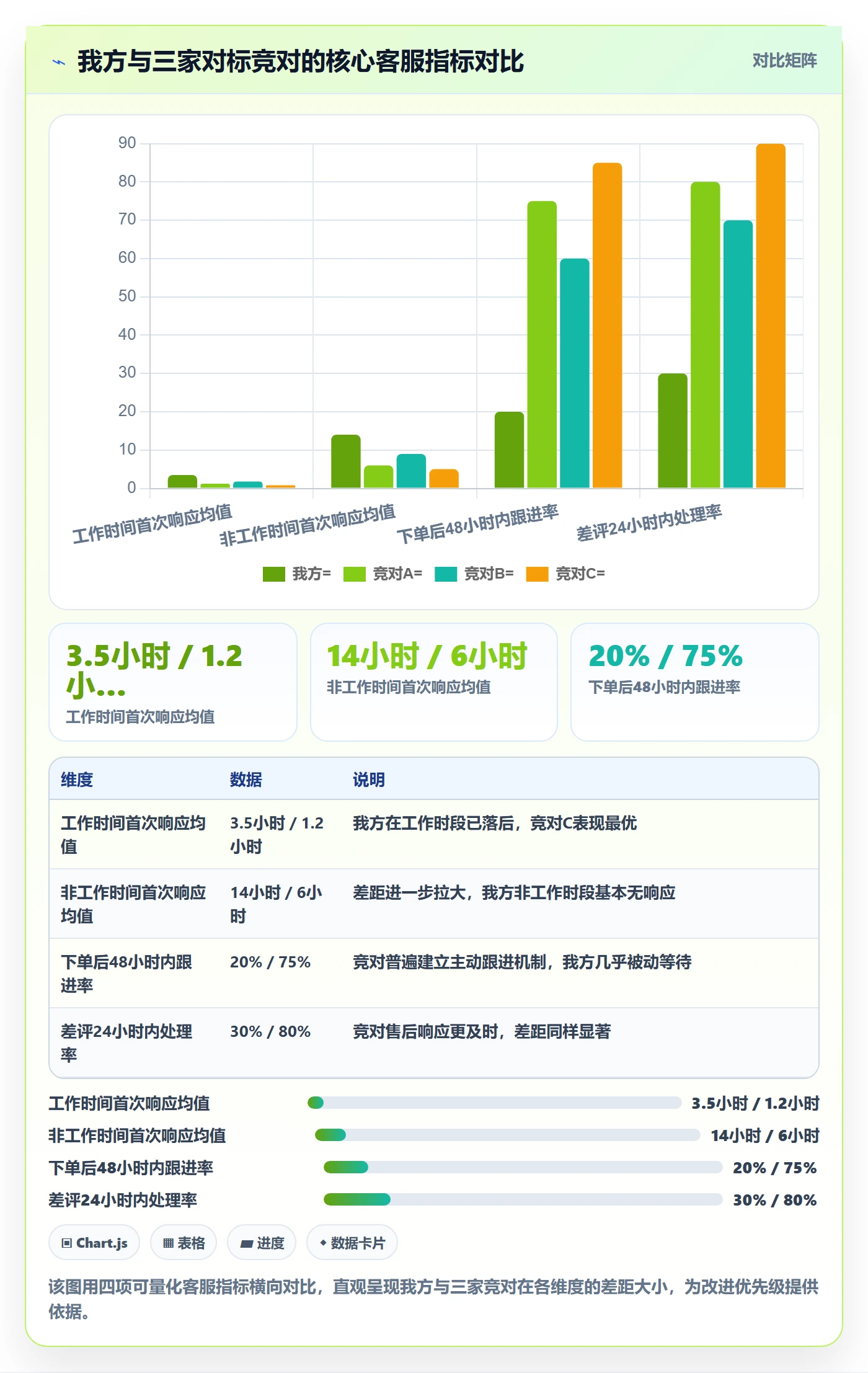Screen dimensions: 868x1373
Task: Click the 差评24小时内处理率 progress bar
Action: 523,1199
